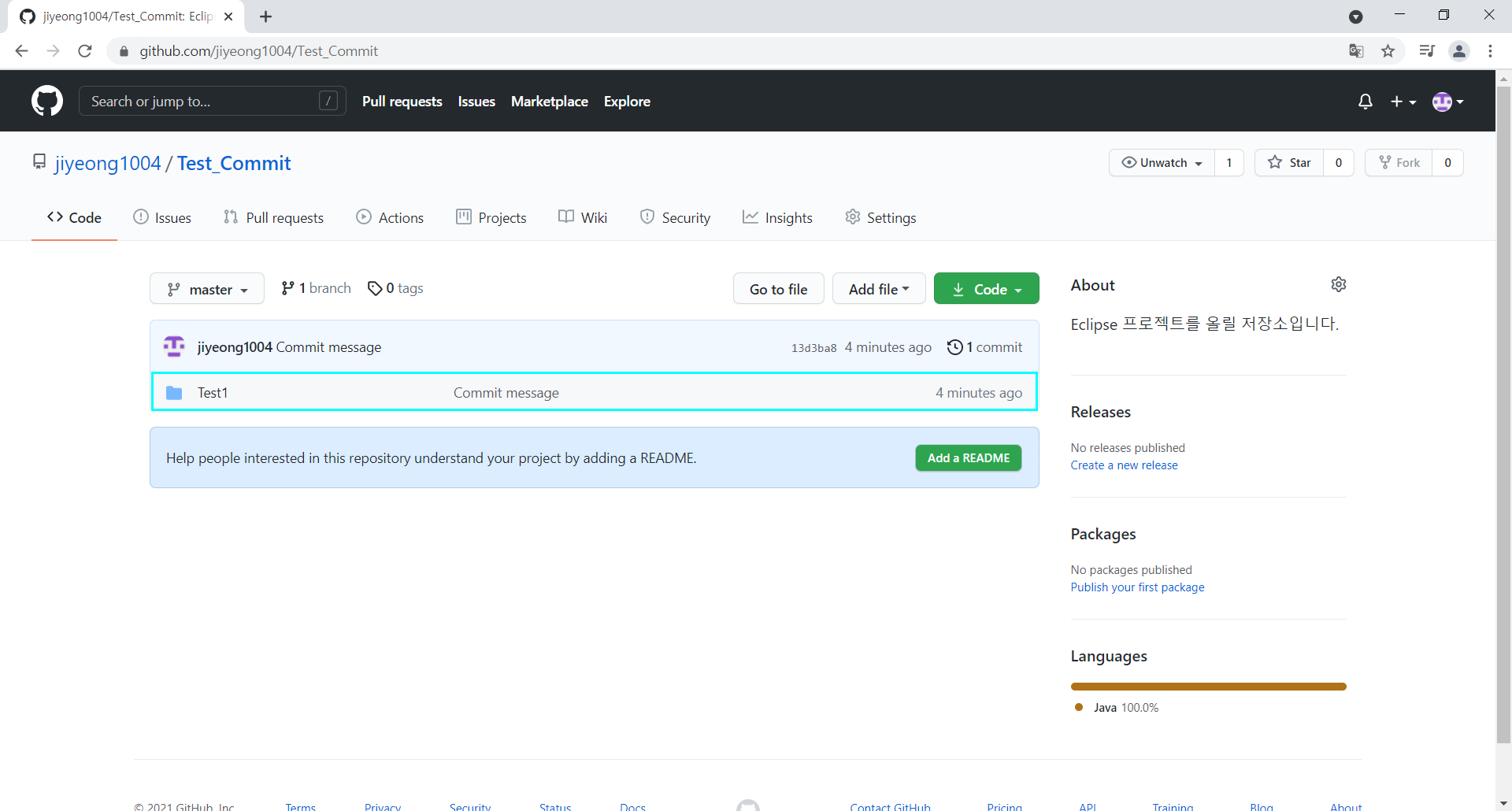
Task: Click the jiyeong1004 owner link
Action: tap(108, 163)
